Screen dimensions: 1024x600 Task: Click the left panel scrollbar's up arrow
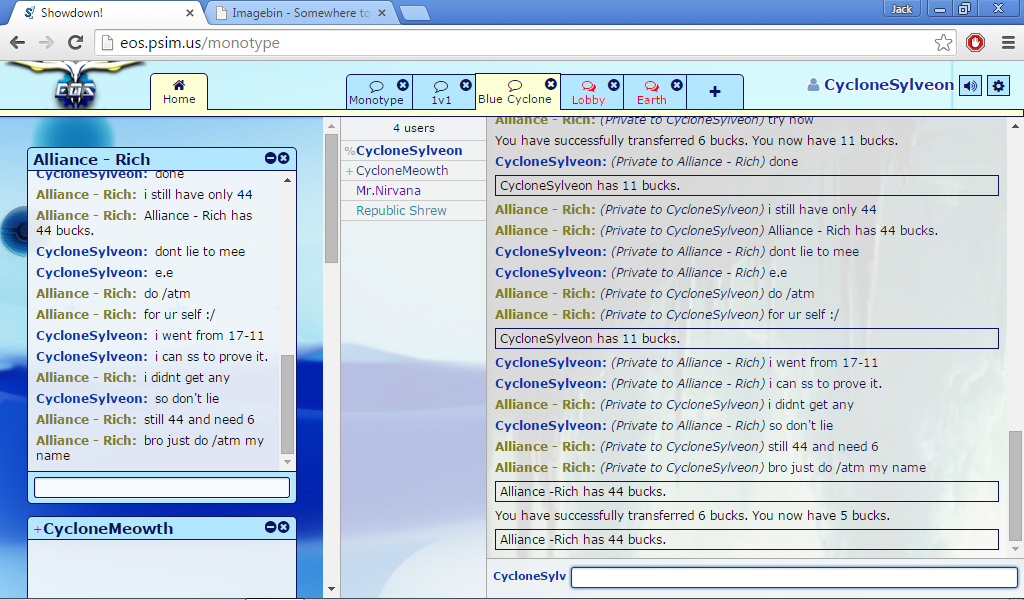point(331,126)
